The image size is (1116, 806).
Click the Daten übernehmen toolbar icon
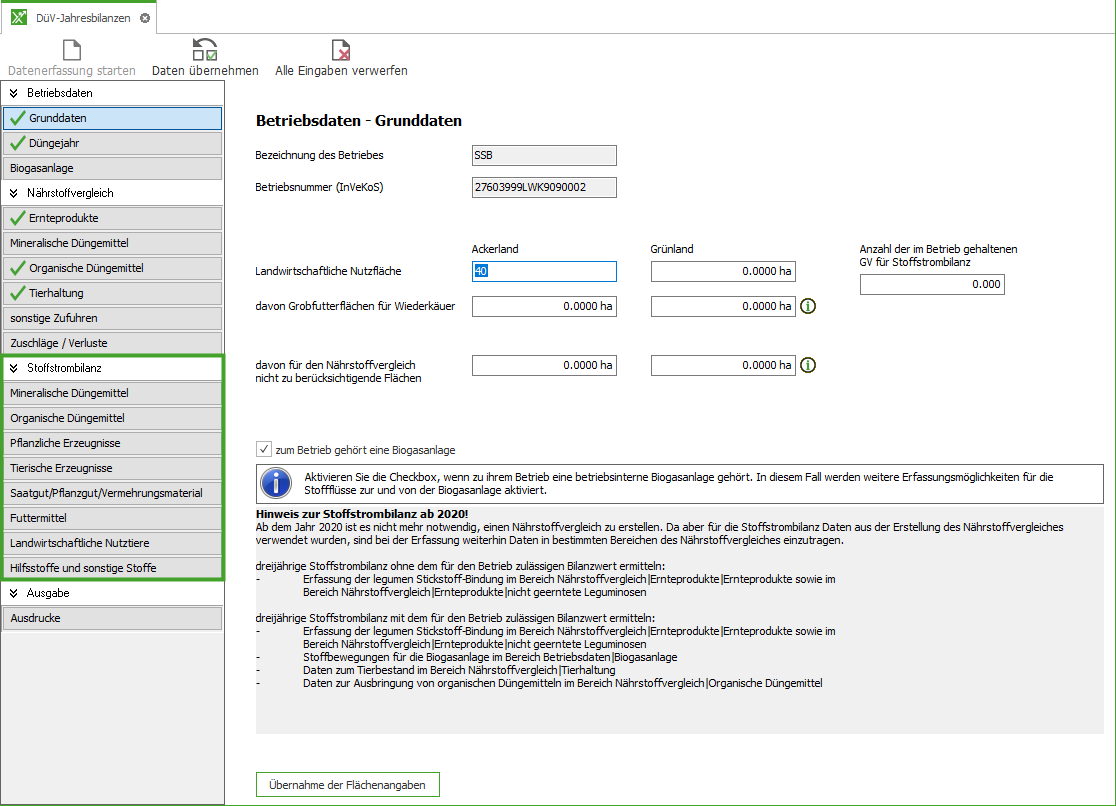(x=205, y=50)
